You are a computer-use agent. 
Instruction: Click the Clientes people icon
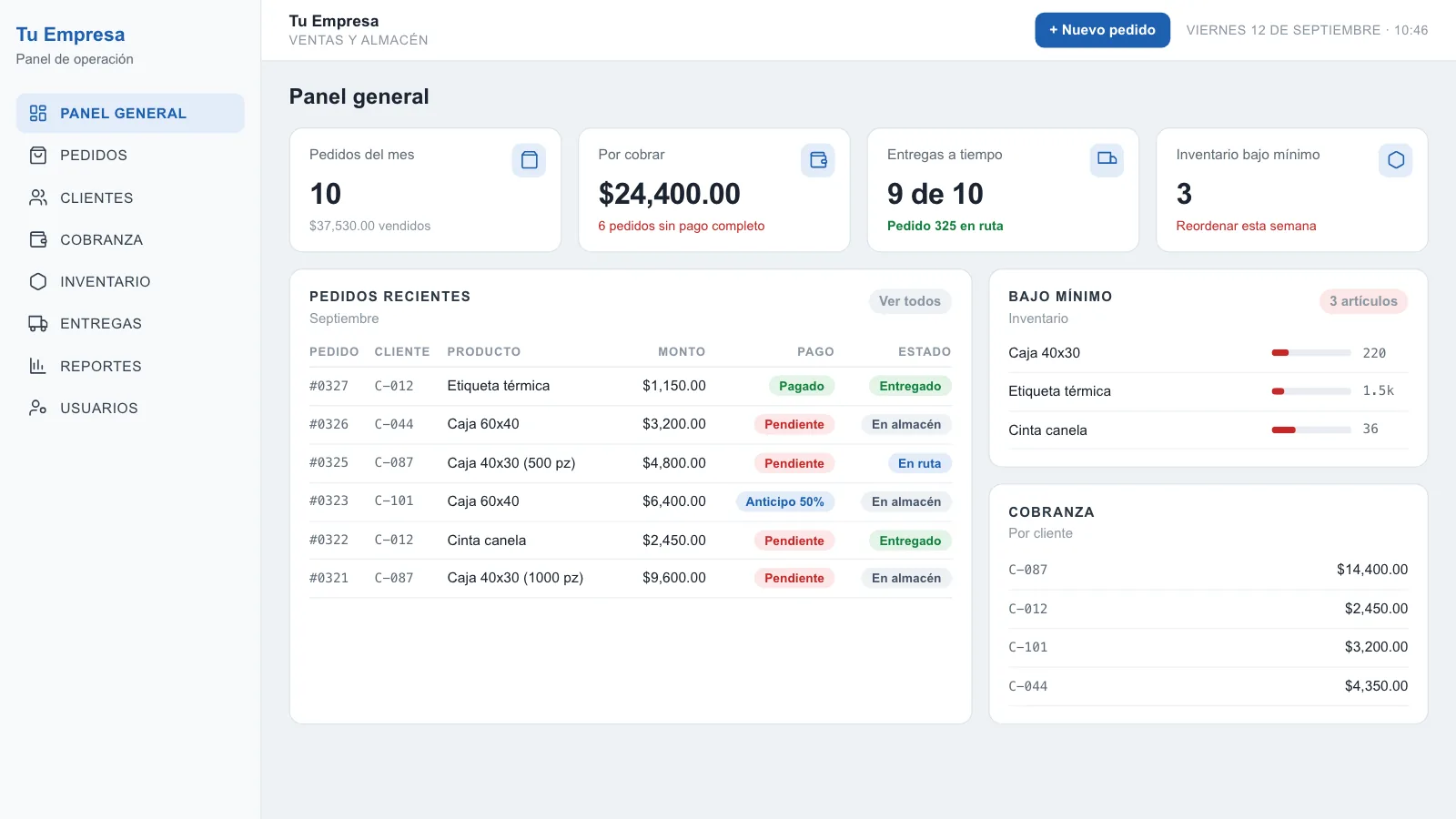coord(38,197)
